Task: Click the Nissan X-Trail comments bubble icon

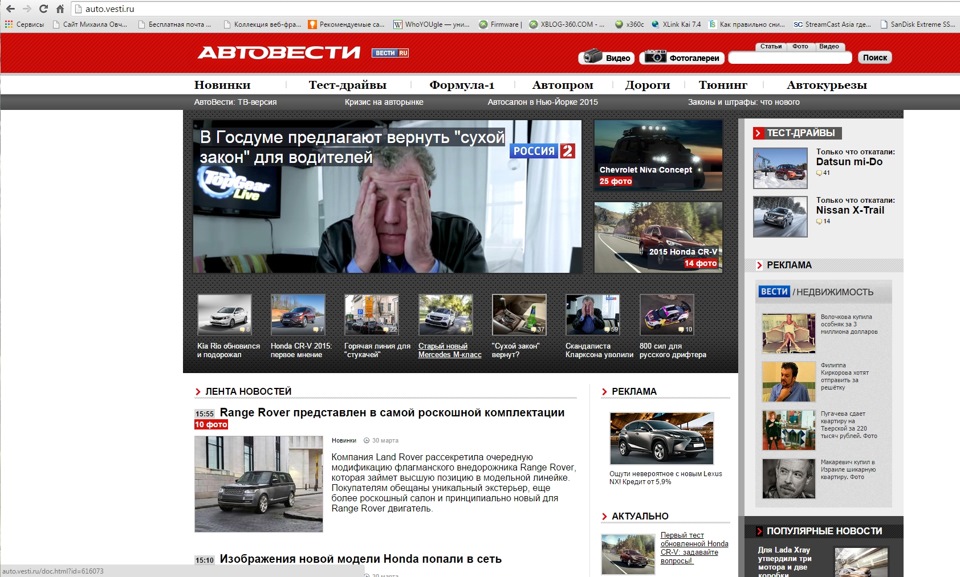Action: 819,222
